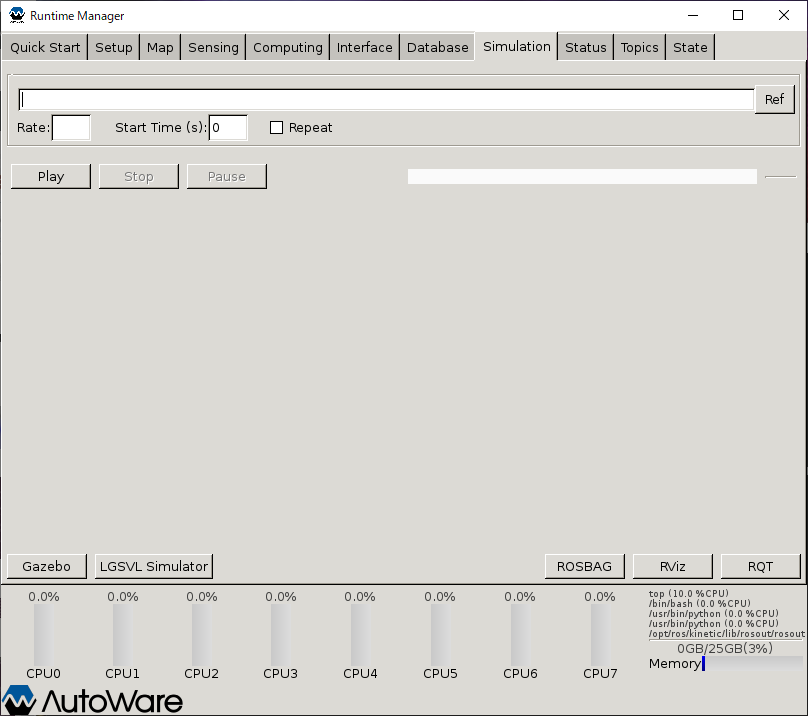Open the Quick Start tab
The width and height of the screenshot is (808, 716).
[45, 47]
